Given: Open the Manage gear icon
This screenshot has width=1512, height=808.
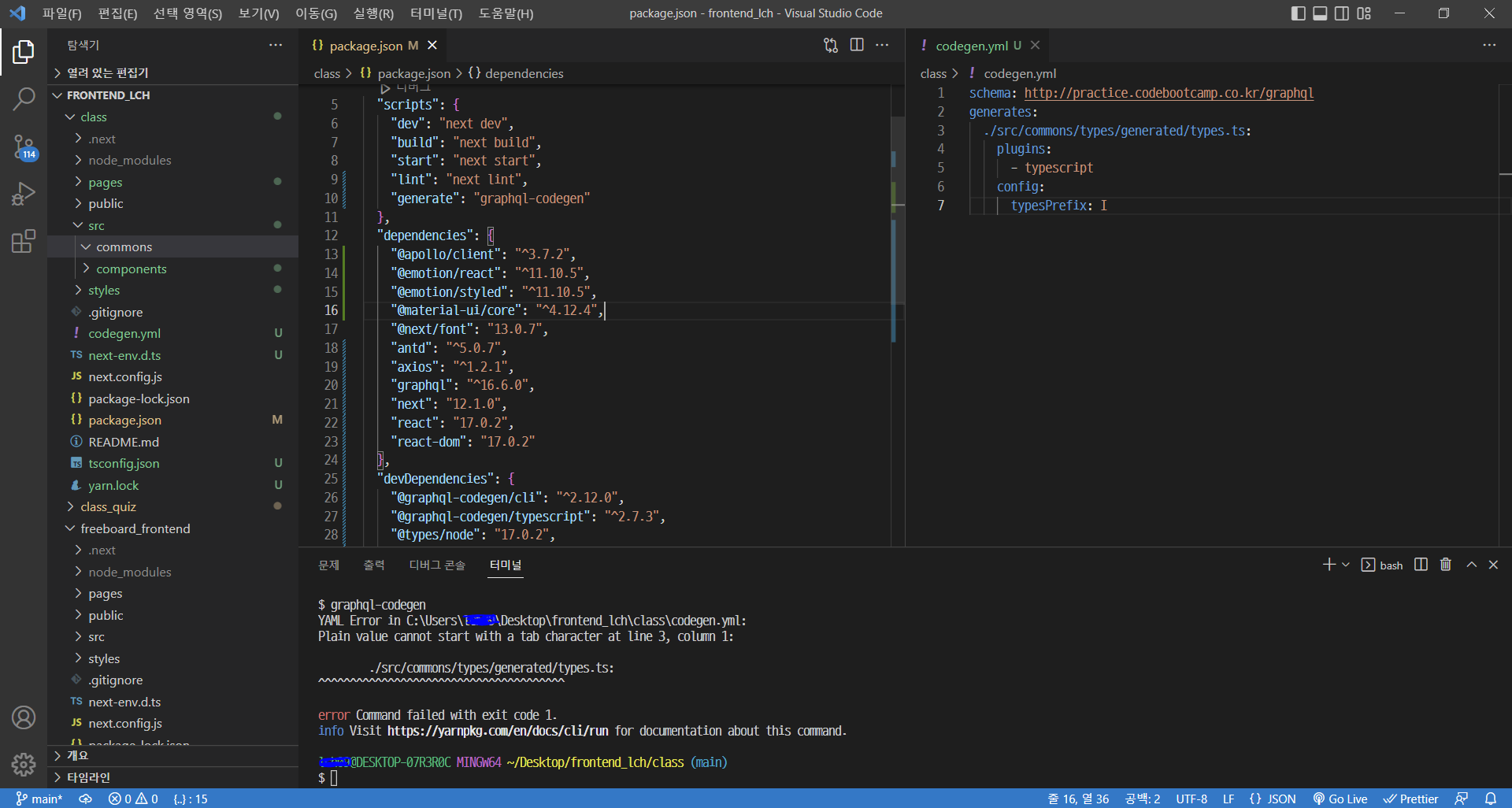Looking at the screenshot, I should click(x=24, y=764).
